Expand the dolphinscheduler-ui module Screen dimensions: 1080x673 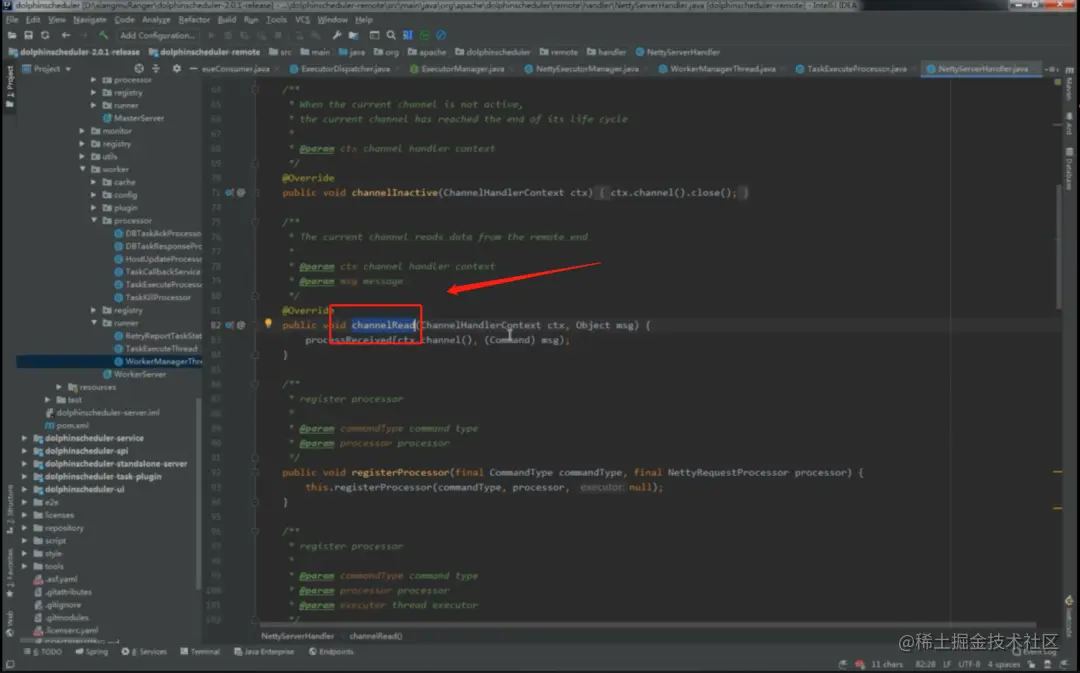tap(25, 490)
